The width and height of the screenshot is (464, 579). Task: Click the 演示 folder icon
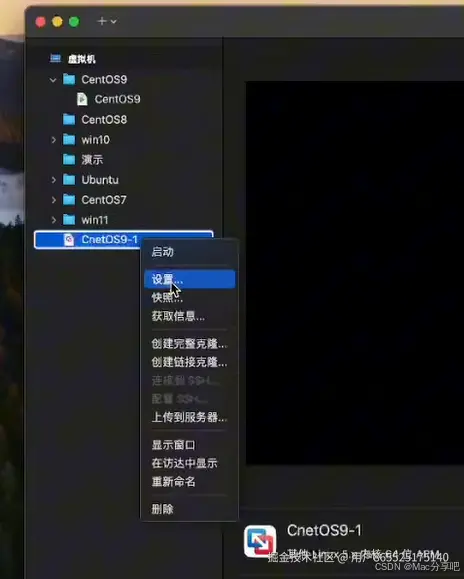coord(69,159)
